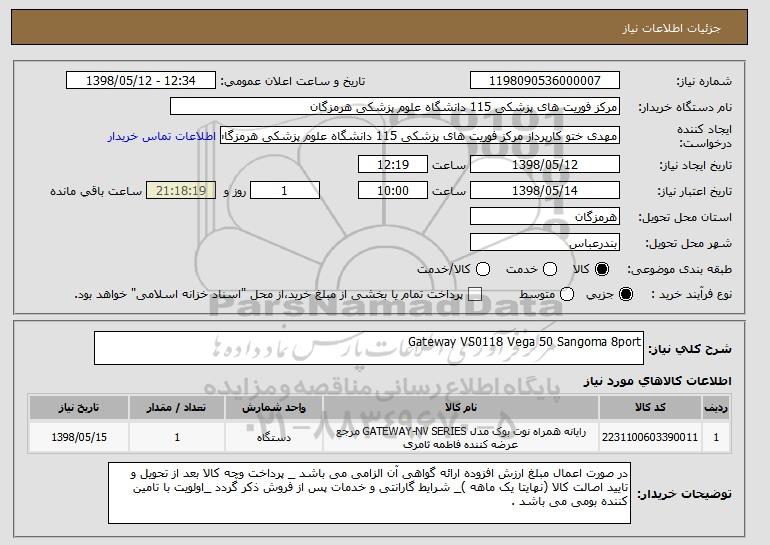Screen dimensions: 770x545
Task: Open the اطلاعات تماس خریدار link
Action: pyautogui.click(x=162, y=136)
